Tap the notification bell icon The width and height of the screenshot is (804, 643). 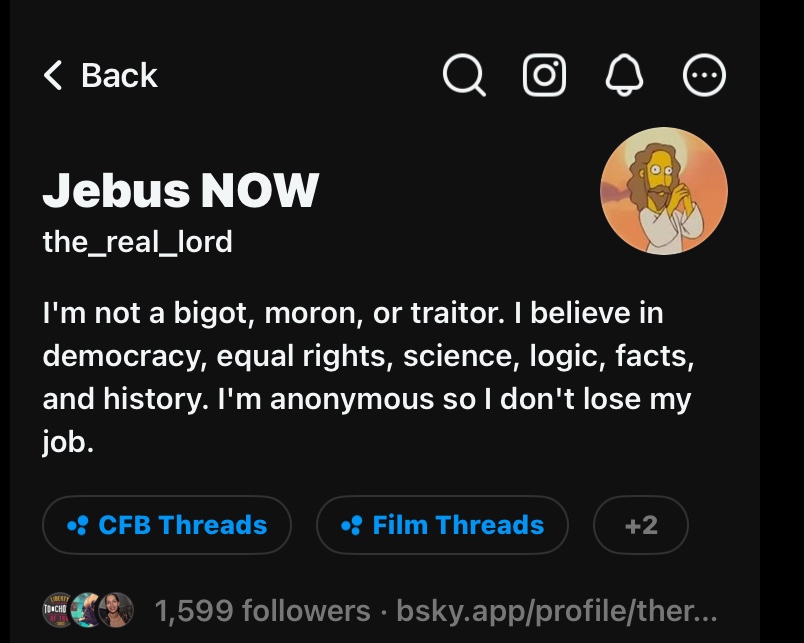click(624, 75)
